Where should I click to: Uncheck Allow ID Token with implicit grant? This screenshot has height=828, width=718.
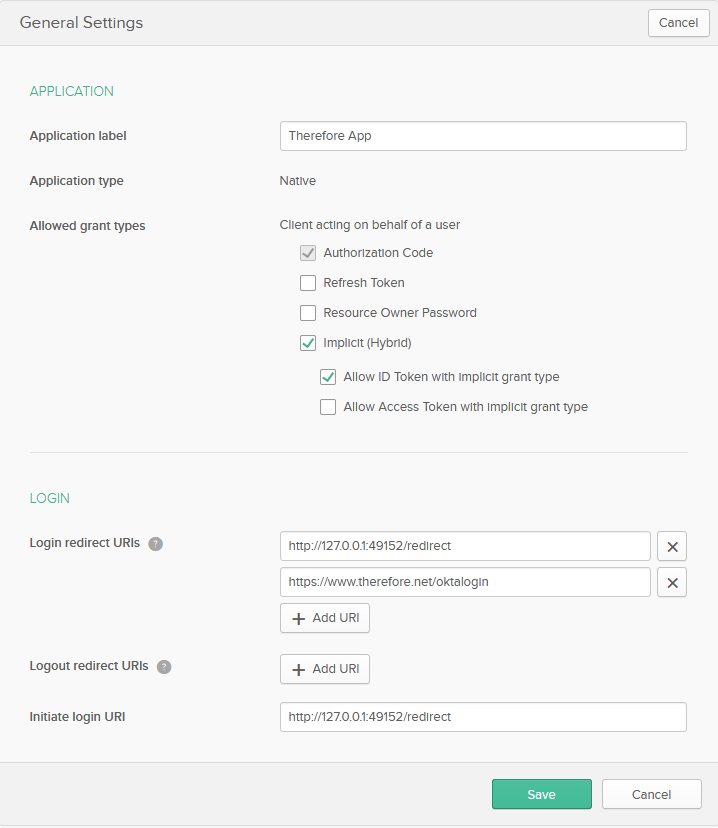point(328,377)
